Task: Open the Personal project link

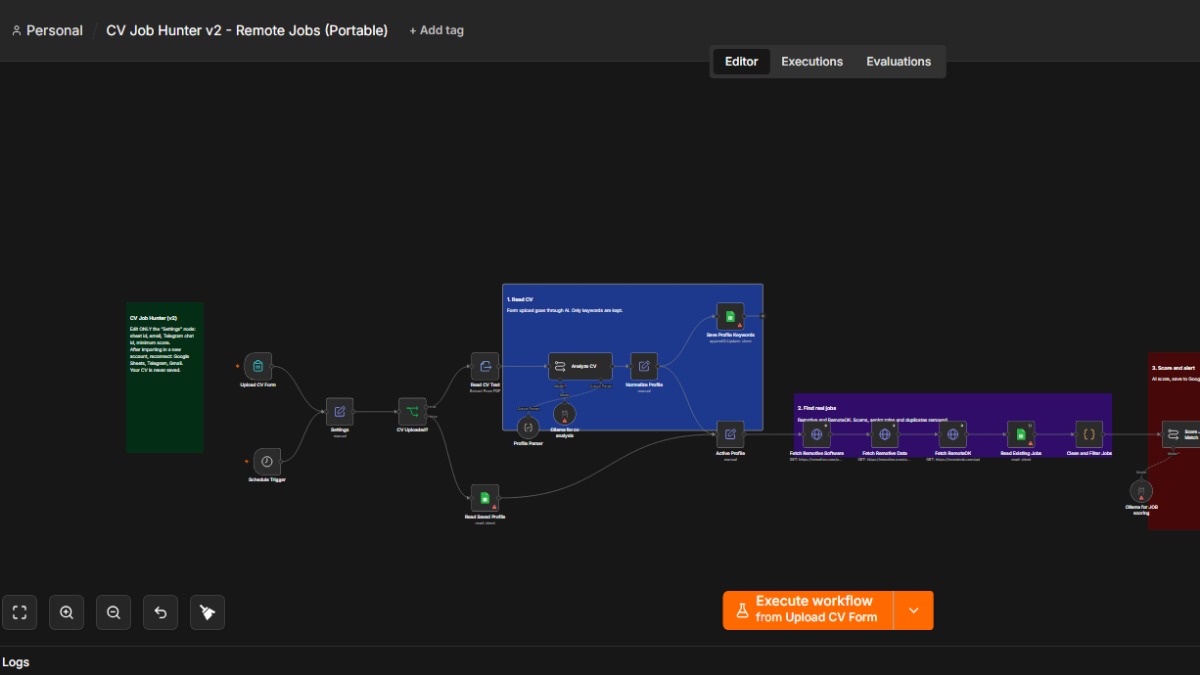Action: coord(47,30)
